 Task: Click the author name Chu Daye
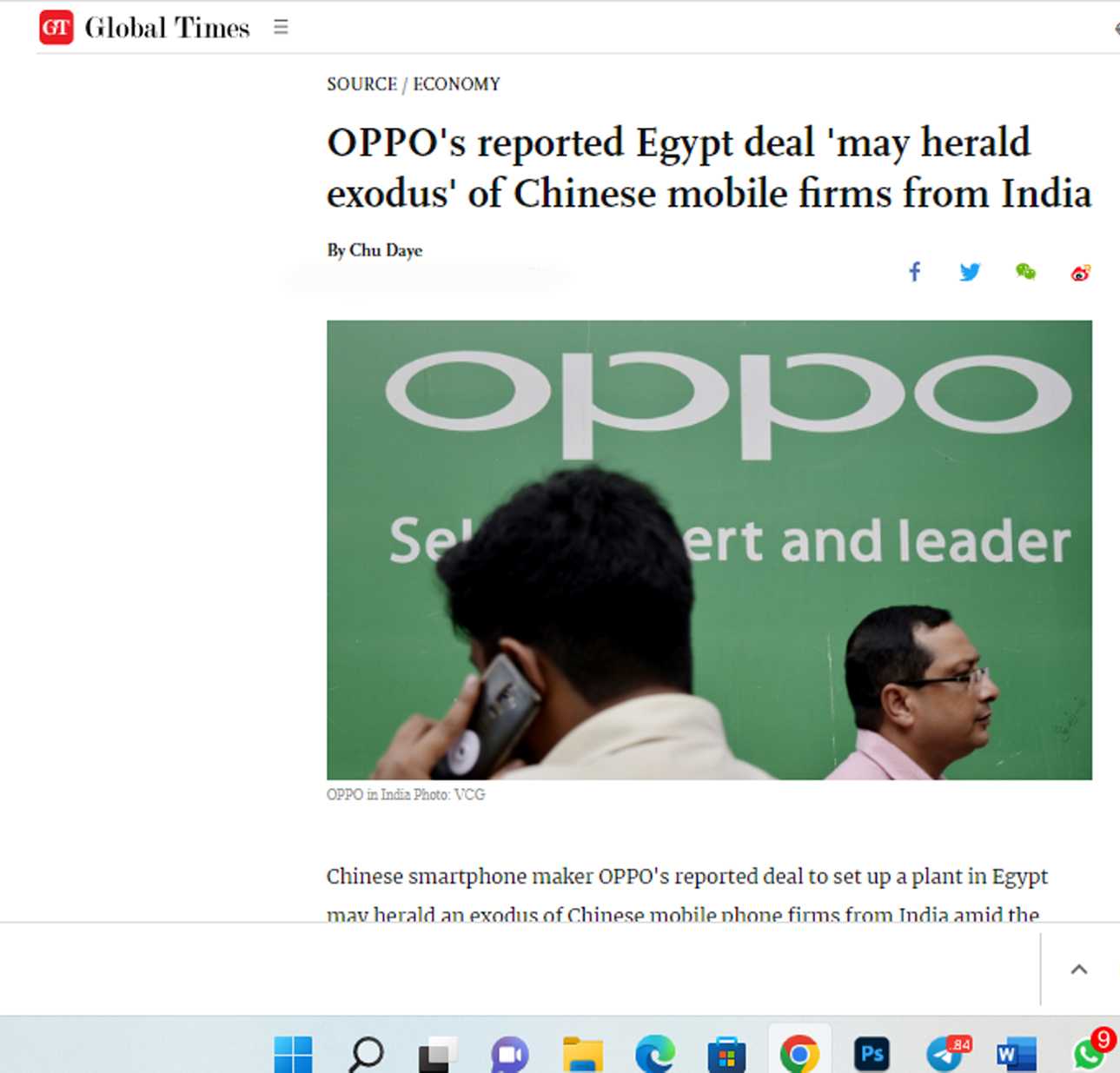click(386, 250)
